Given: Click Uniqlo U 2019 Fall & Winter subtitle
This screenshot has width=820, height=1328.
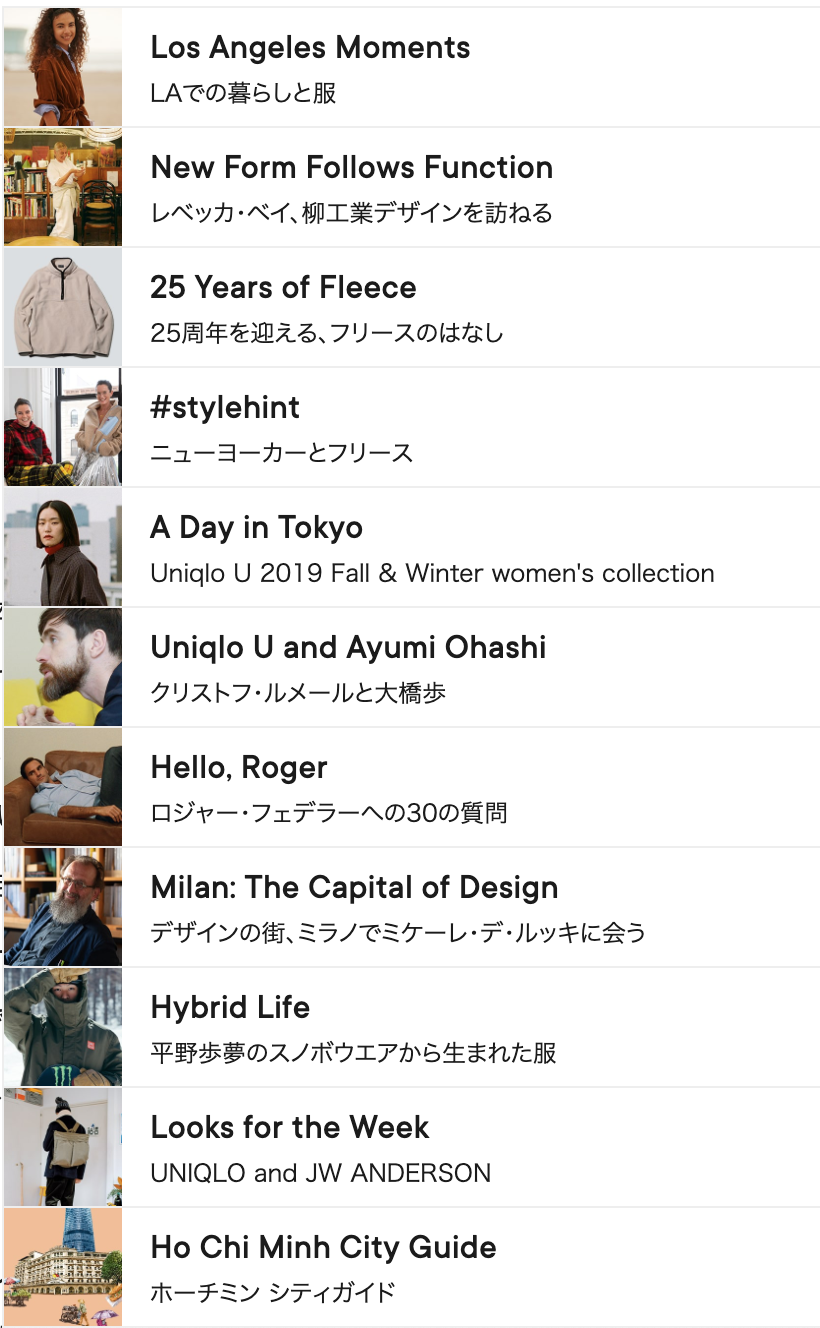Looking at the screenshot, I should (x=432, y=574).
